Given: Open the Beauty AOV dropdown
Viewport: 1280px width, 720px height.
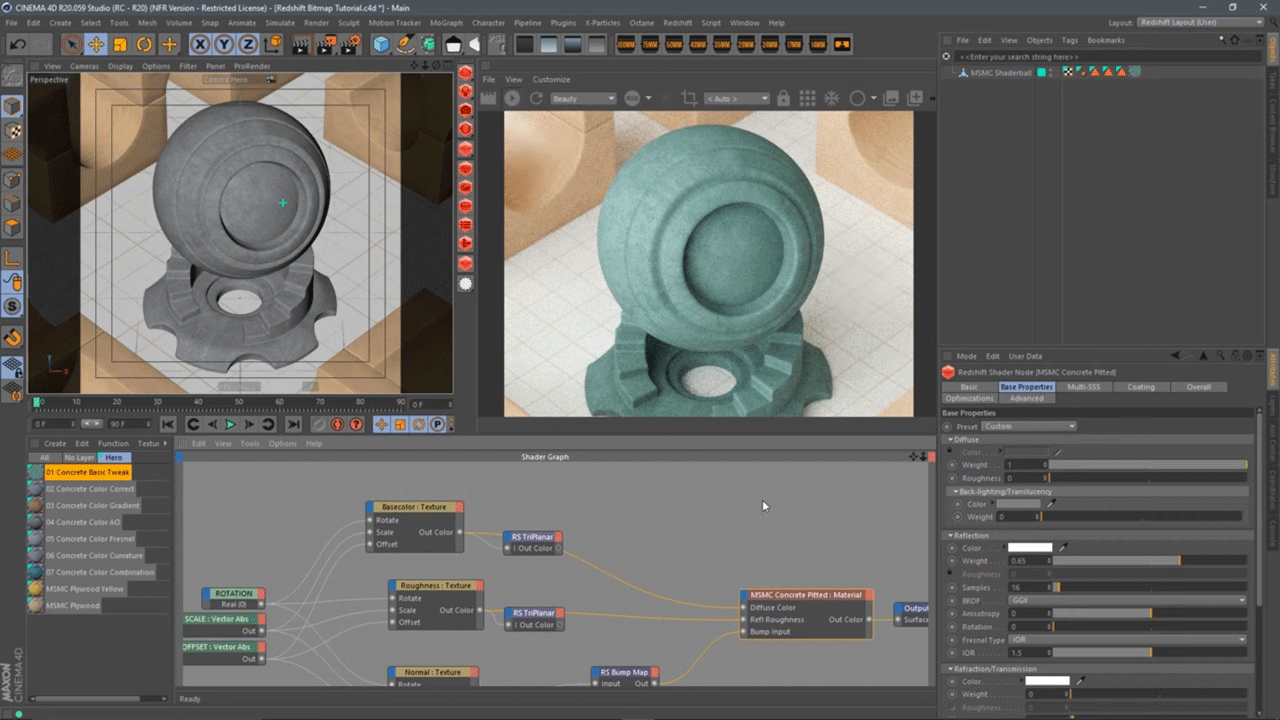Looking at the screenshot, I should (x=583, y=99).
